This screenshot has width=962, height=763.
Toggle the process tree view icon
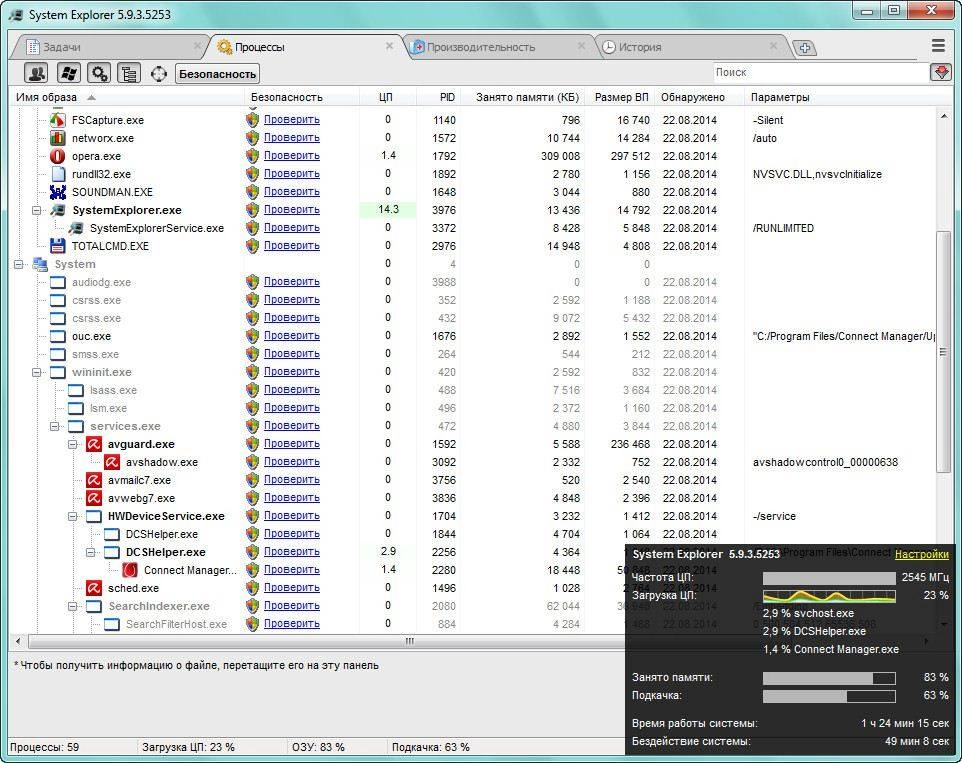click(x=128, y=74)
